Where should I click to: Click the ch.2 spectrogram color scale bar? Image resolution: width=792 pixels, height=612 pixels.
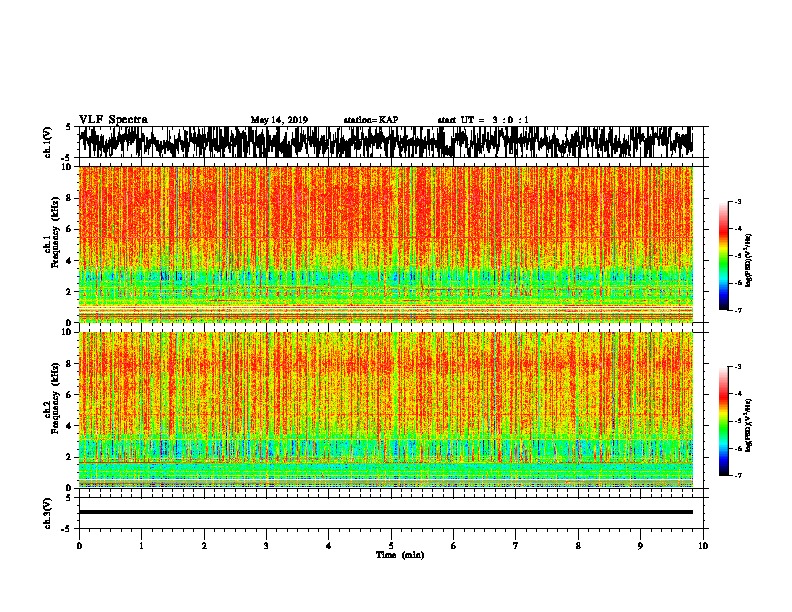point(724,421)
